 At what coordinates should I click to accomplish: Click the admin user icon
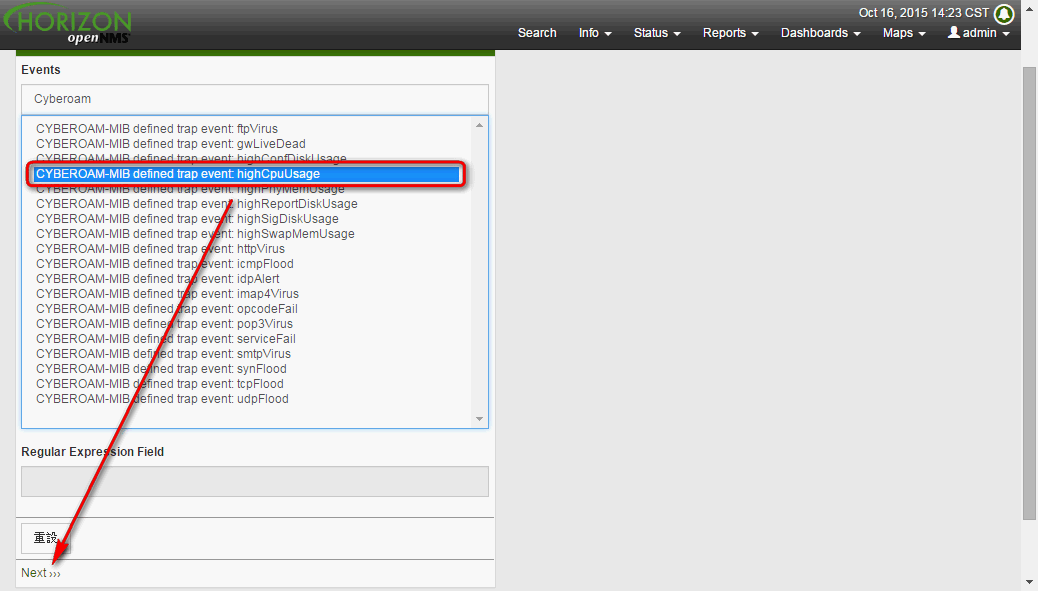coord(953,32)
